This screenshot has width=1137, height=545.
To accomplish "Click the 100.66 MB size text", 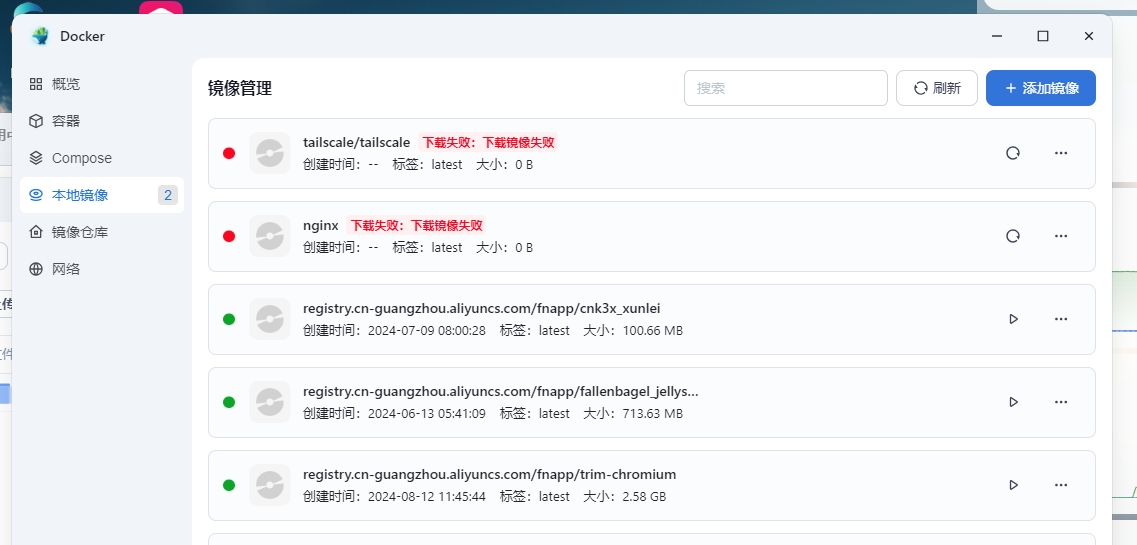I will [x=653, y=331].
